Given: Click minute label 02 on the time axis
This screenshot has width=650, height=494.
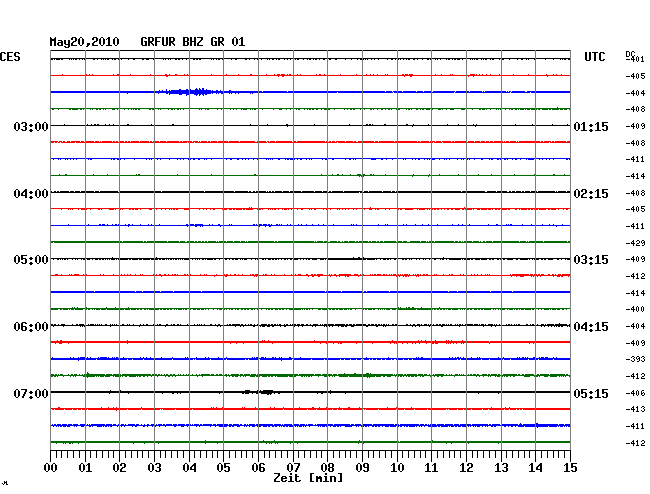Looking at the screenshot, I should 119,468.
